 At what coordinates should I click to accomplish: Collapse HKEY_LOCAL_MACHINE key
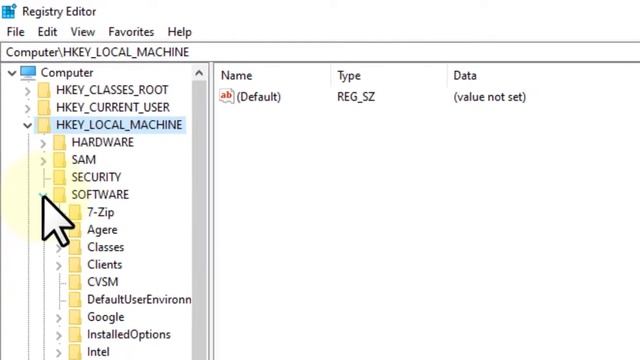pyautogui.click(x=27, y=125)
